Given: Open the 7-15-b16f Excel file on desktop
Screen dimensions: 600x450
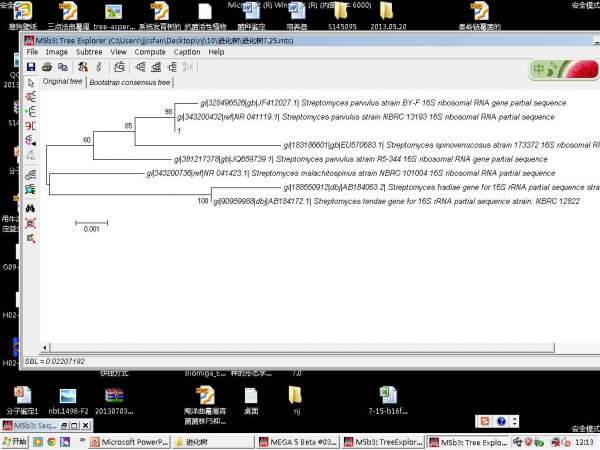Looking at the screenshot, I should click(x=388, y=401).
